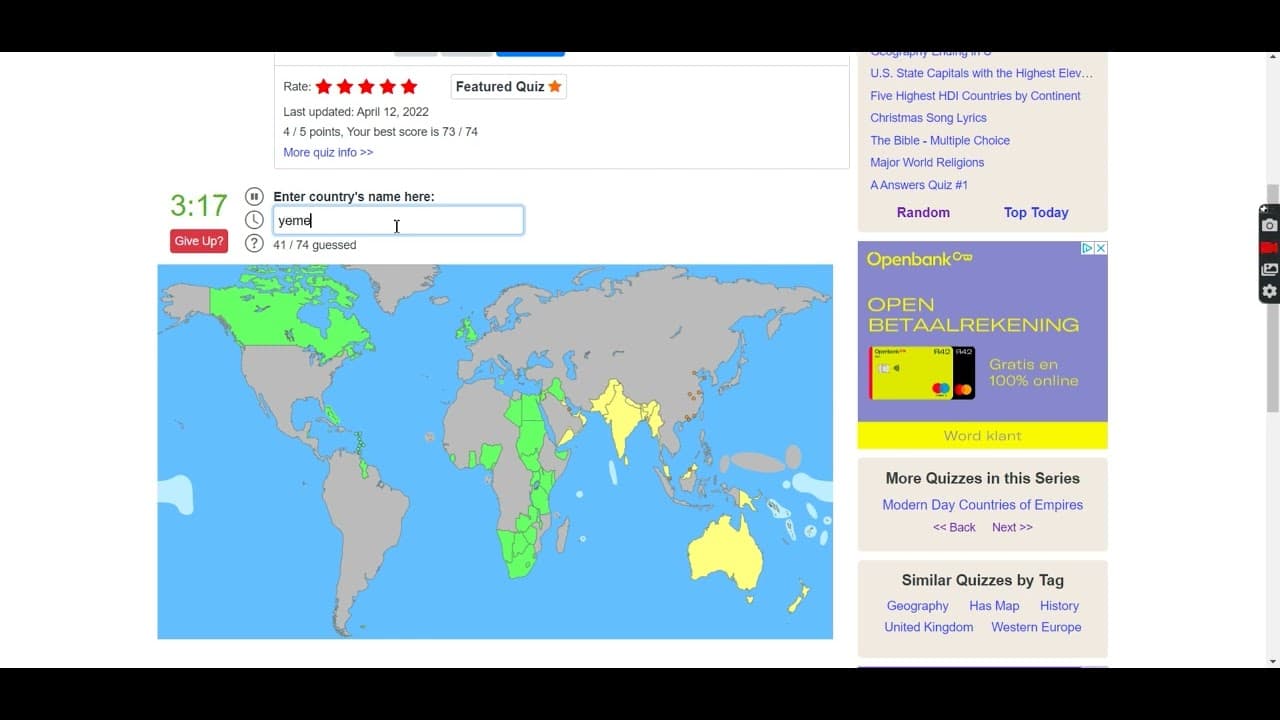Viewport: 1280px width, 720px height.
Task: Click the scrollbar down arrow
Action: coord(1272,661)
